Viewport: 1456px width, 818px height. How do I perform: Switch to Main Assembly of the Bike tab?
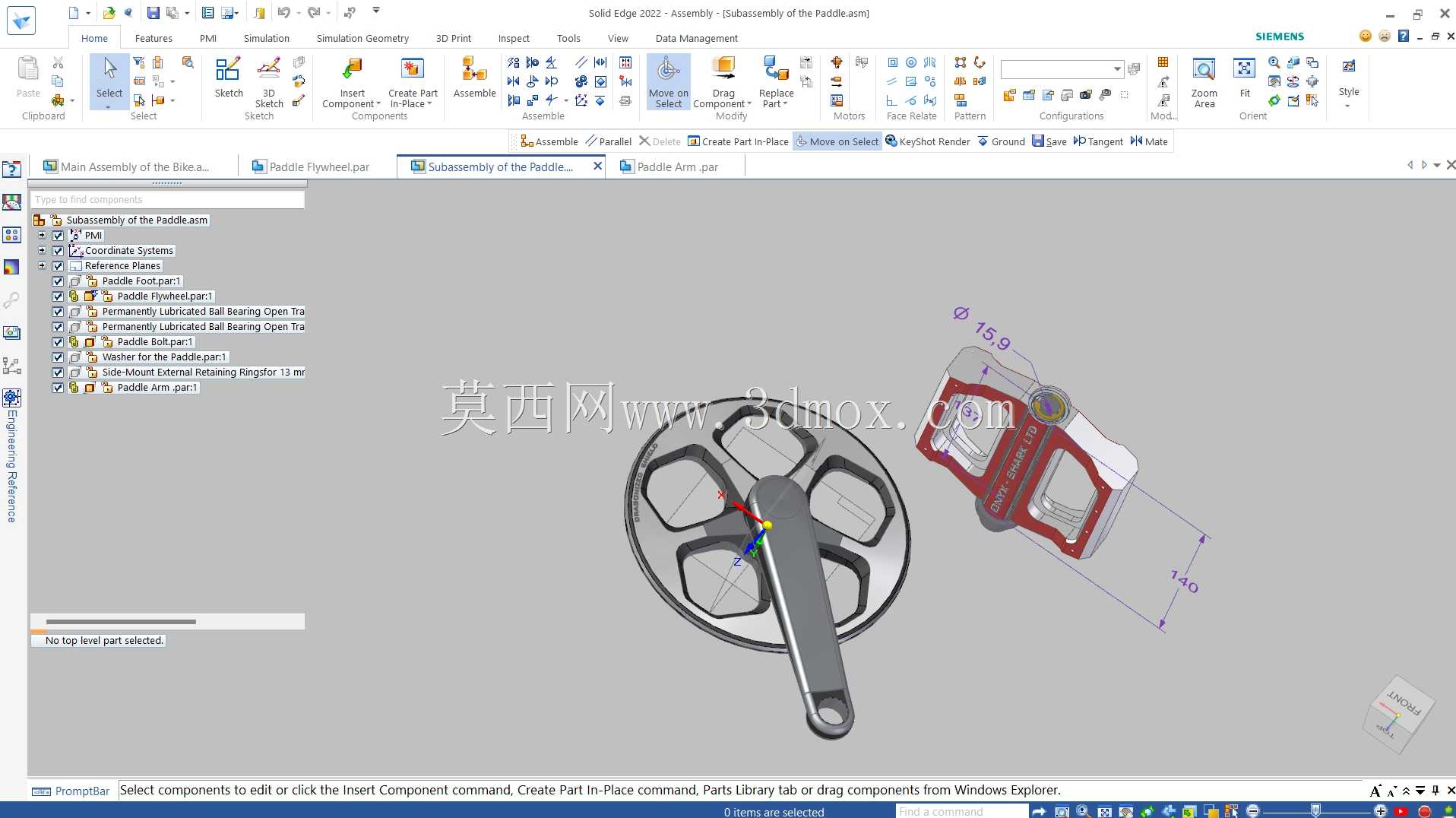point(127,166)
